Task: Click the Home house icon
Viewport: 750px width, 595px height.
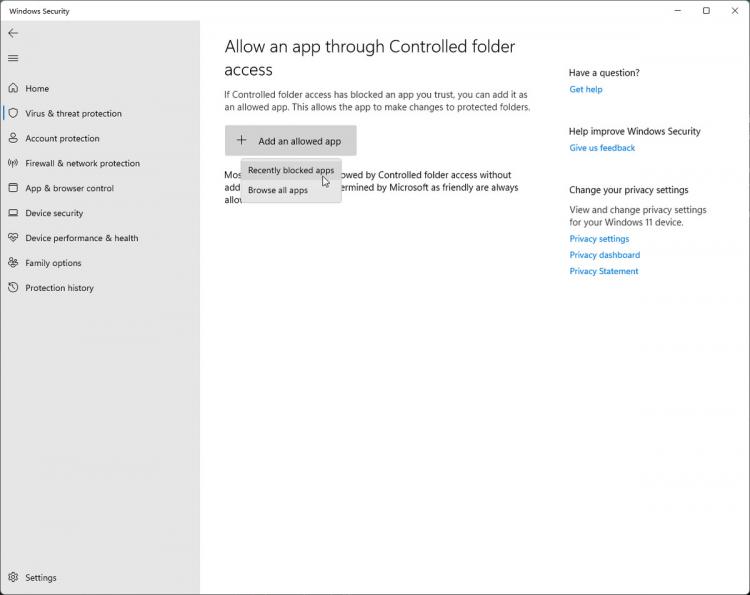Action: [13, 88]
